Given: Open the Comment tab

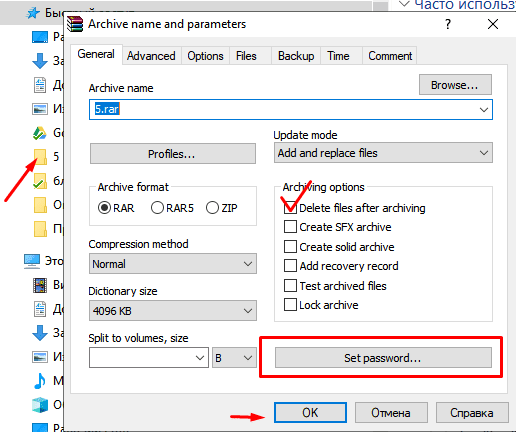Looking at the screenshot, I should [390, 56].
